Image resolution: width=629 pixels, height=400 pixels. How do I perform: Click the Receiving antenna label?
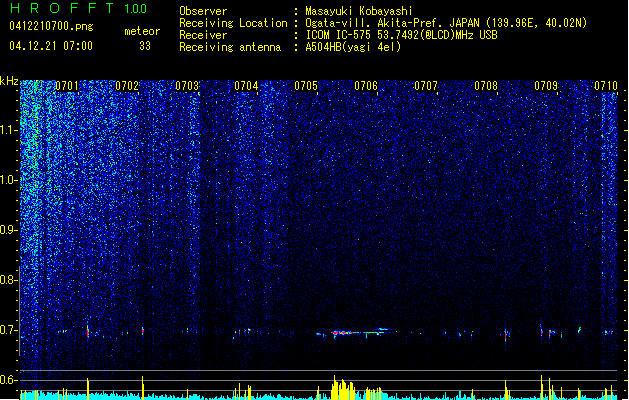click(230, 47)
